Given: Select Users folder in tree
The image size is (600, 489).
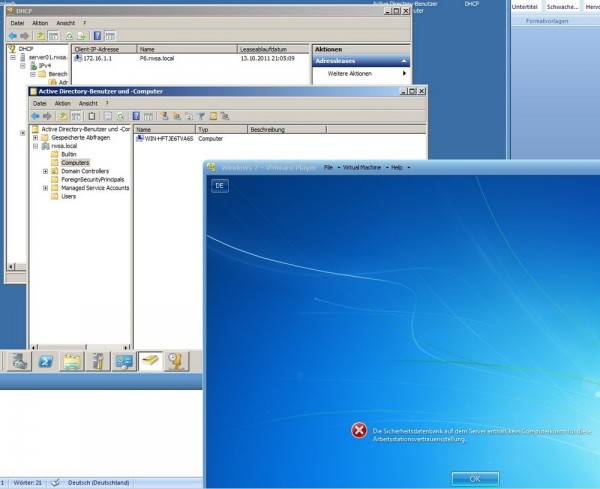Looking at the screenshot, I should point(69,197).
